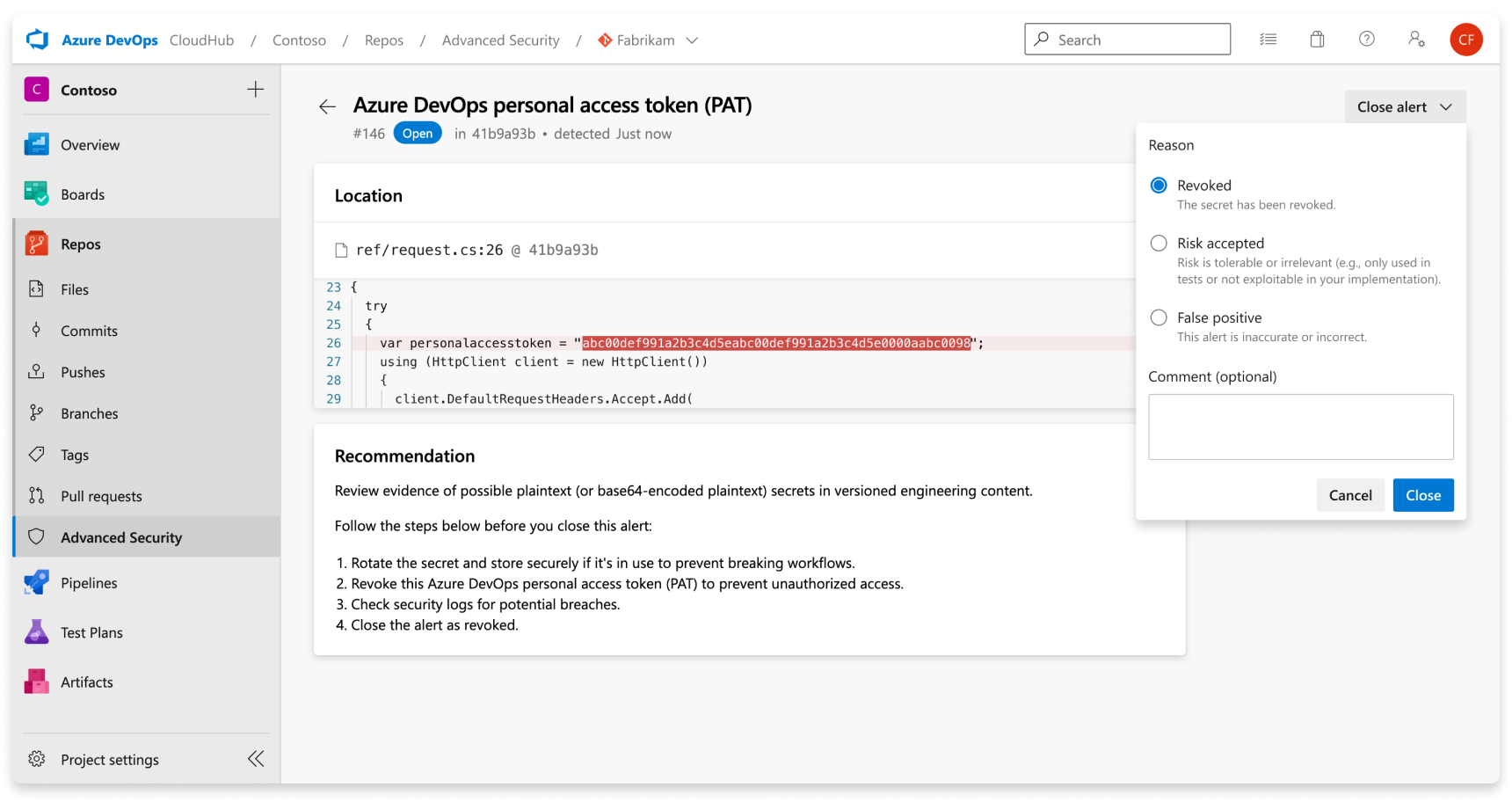Select the Revoked reason
This screenshot has width=1512, height=802.
[1159, 186]
